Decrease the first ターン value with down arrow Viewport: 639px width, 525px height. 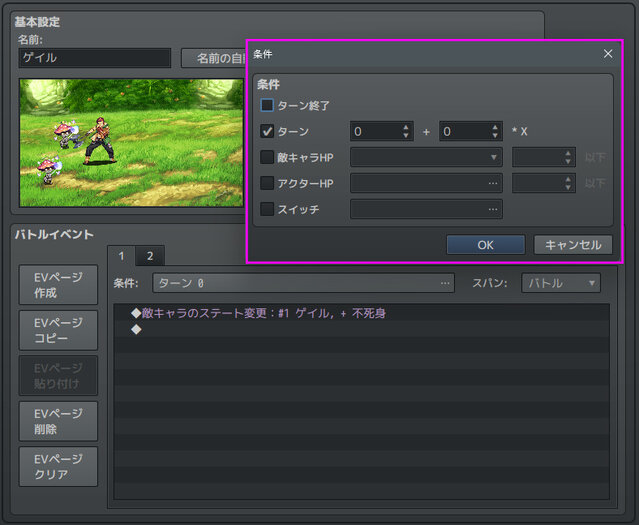406,136
